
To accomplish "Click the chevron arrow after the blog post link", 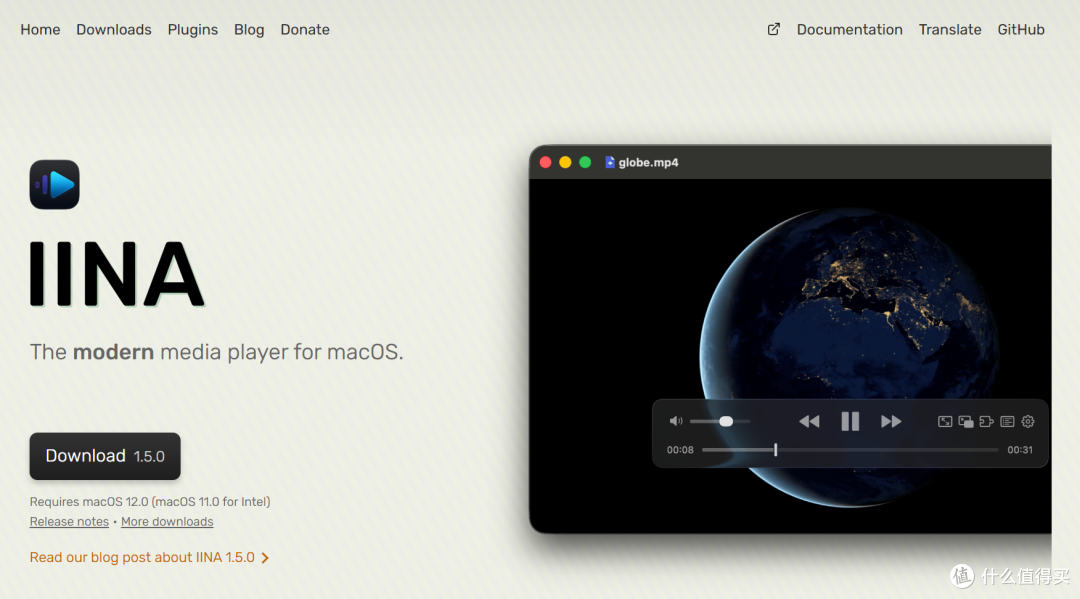I will 265,558.
